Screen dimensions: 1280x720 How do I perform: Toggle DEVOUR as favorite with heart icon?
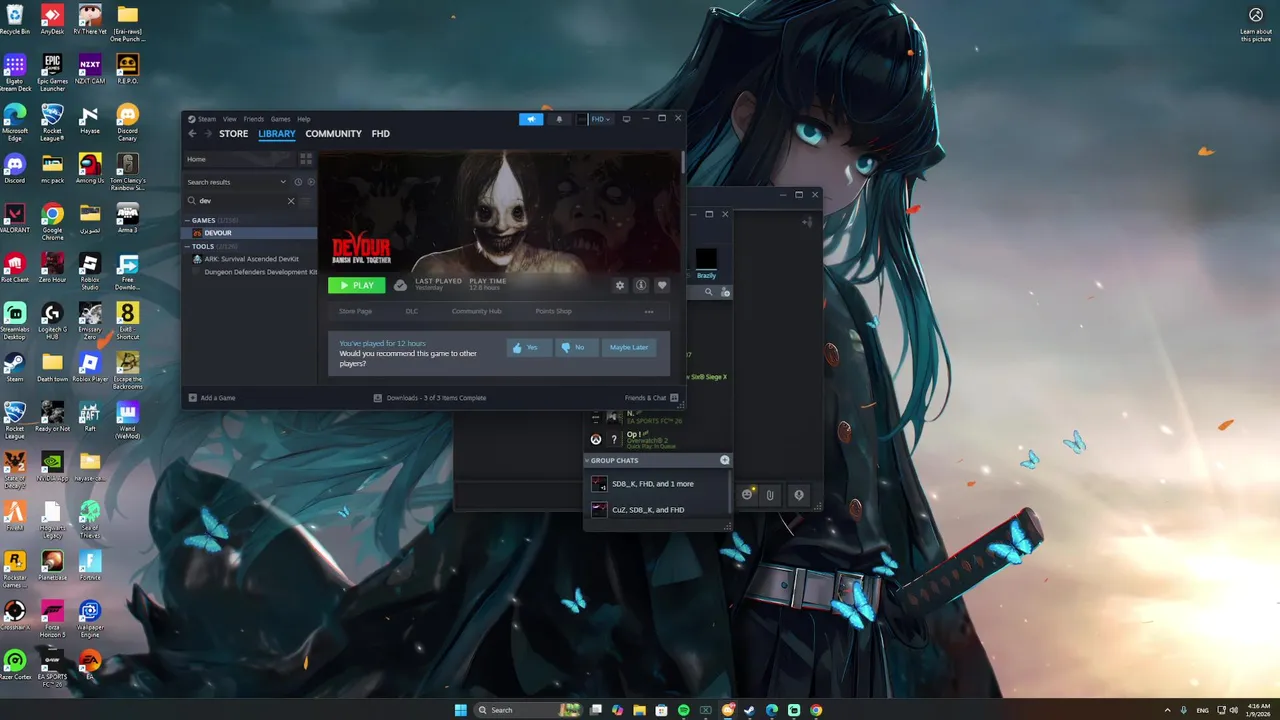[662, 285]
